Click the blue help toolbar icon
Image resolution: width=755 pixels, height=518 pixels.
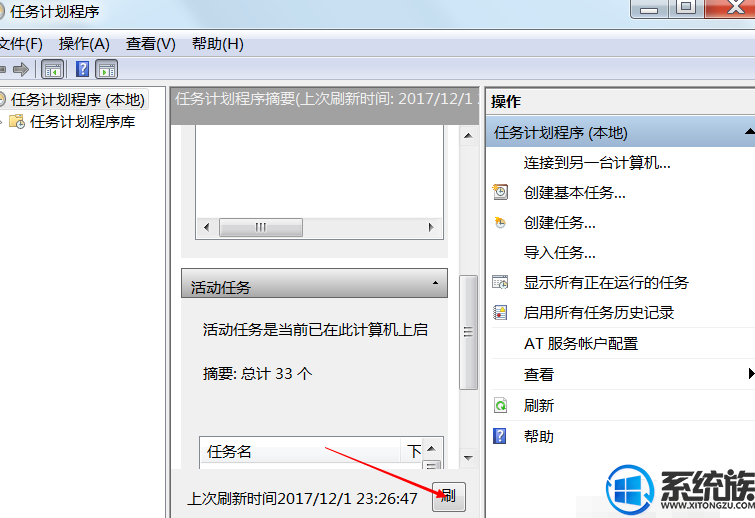tap(82, 69)
